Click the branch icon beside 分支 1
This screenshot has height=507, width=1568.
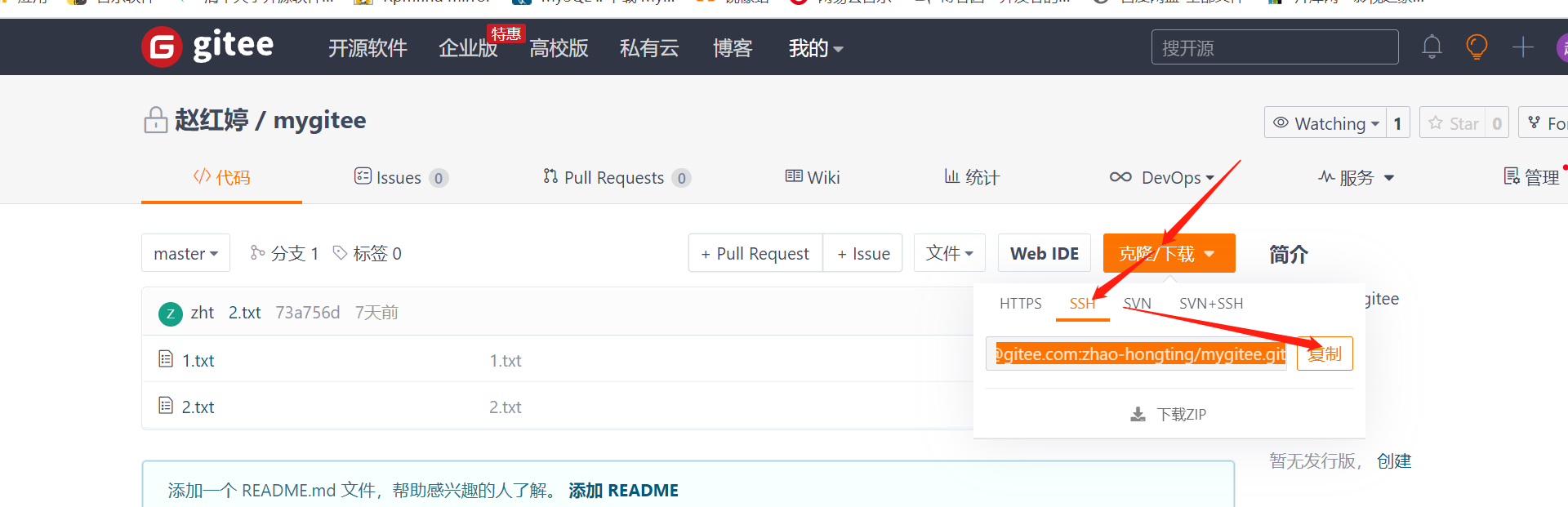[257, 252]
